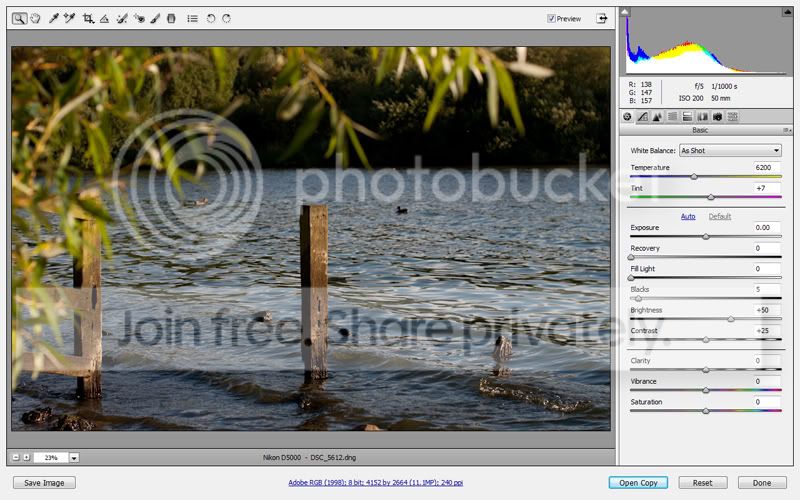Click the Save Image button
The image size is (800, 500).
coord(45,483)
